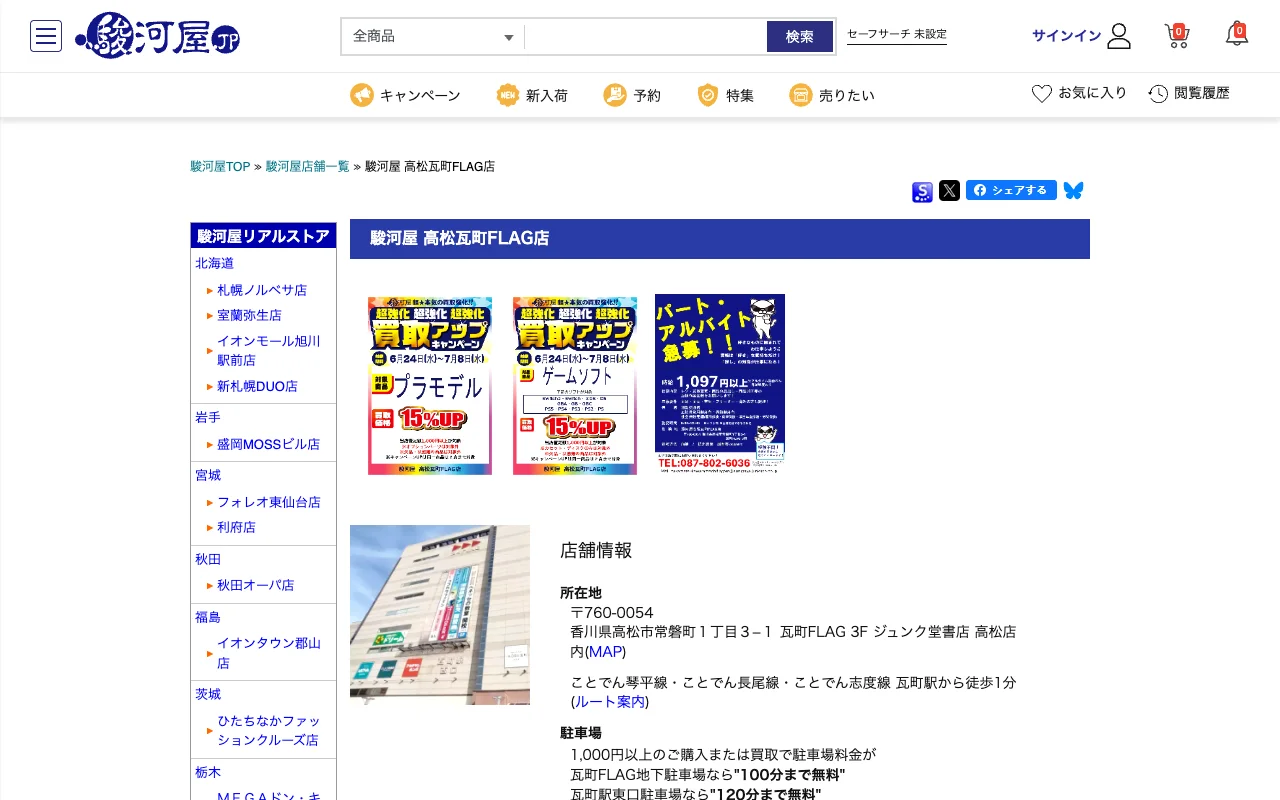Click the 岩手 region heading

(x=208, y=417)
